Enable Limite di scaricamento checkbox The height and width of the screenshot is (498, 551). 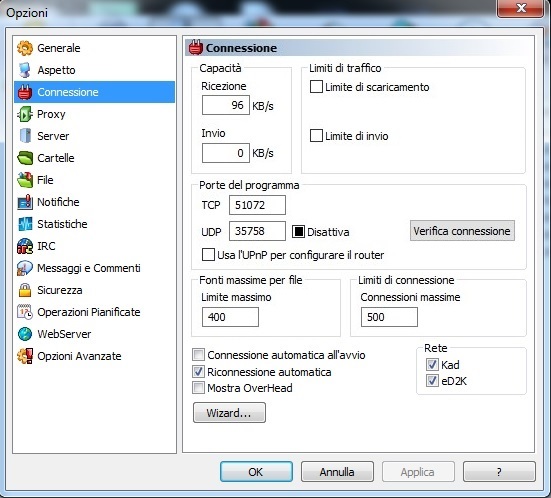pos(316,87)
